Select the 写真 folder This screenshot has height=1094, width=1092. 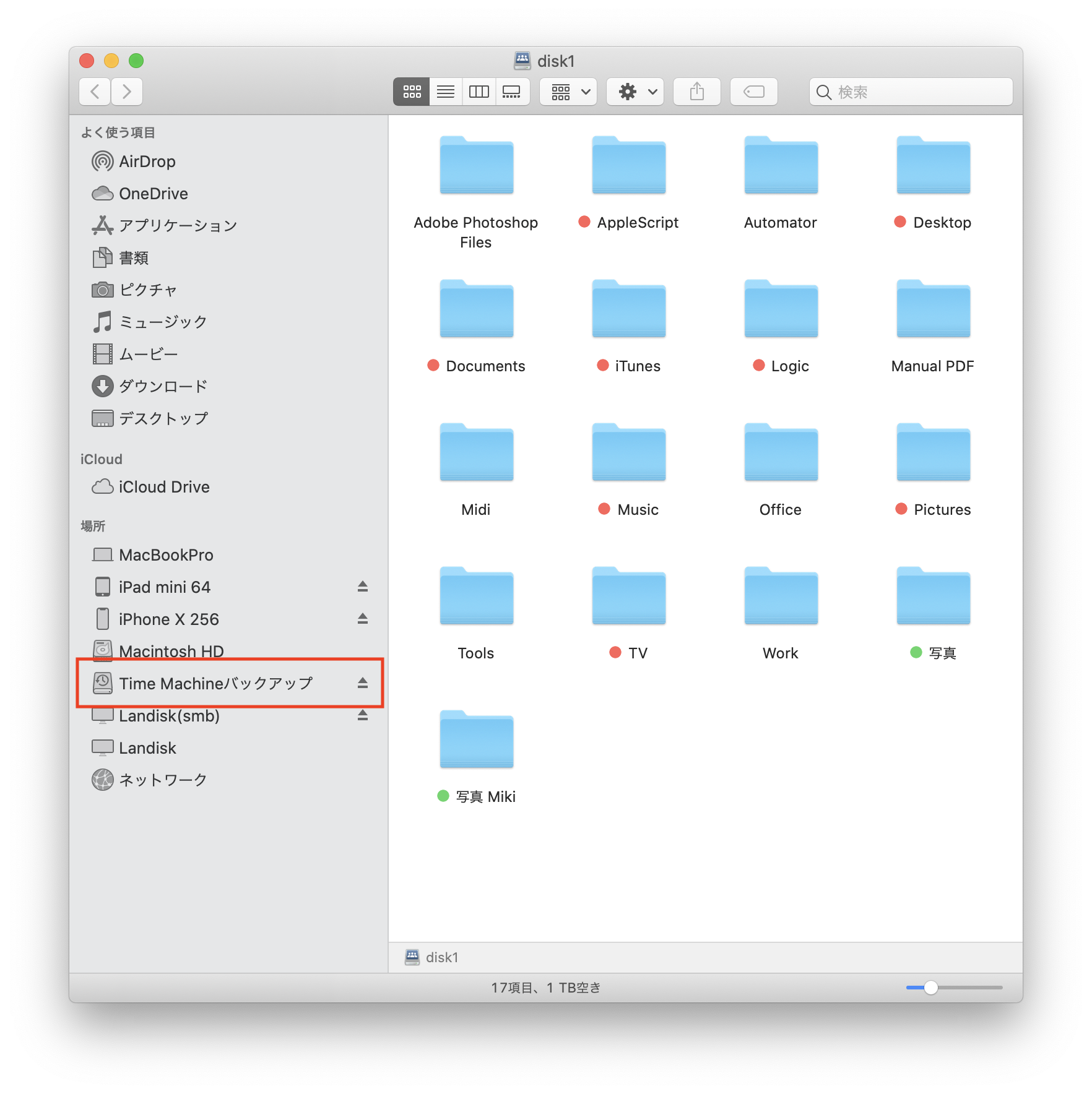(x=933, y=597)
